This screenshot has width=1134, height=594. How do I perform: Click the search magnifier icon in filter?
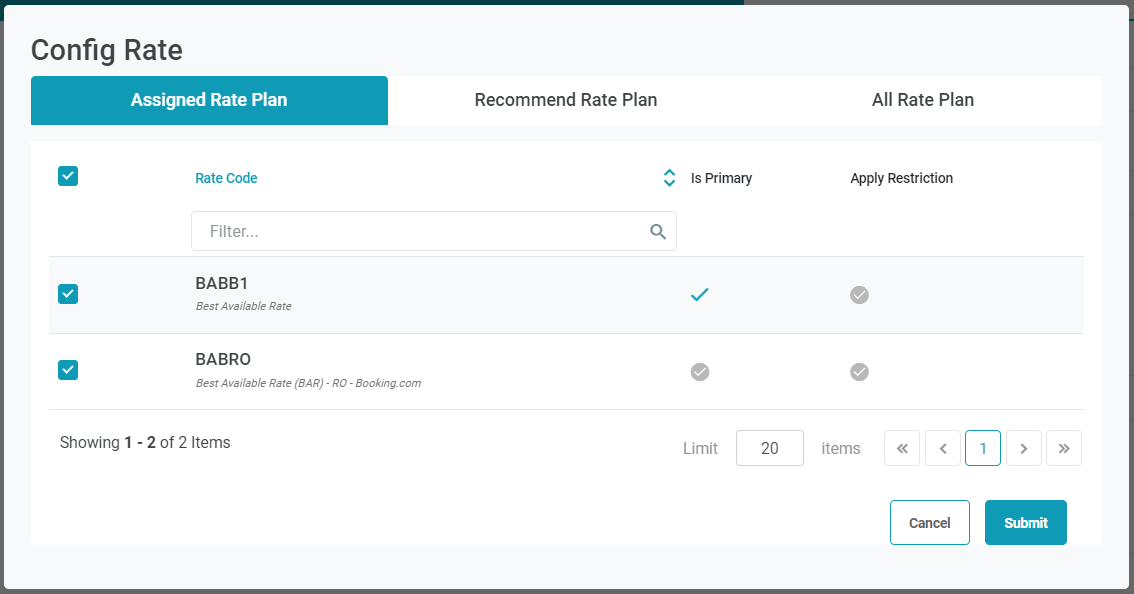pyautogui.click(x=658, y=232)
